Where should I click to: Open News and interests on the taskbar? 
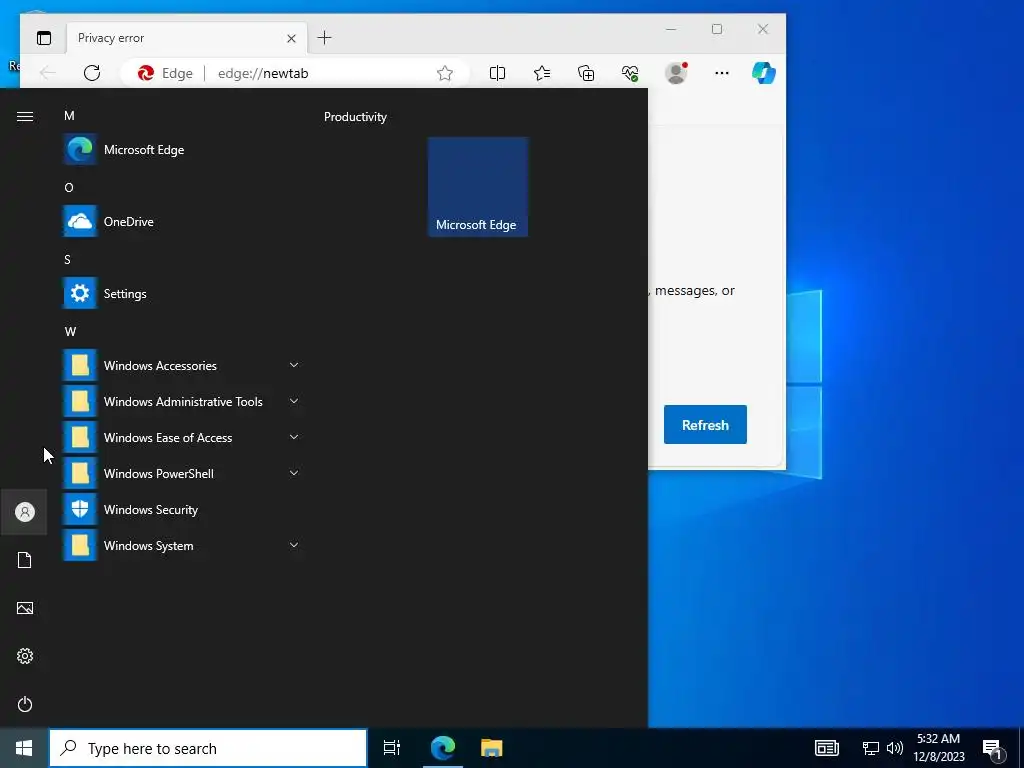point(827,748)
